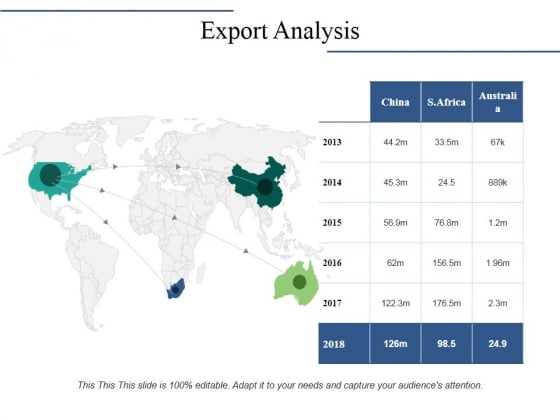Select the 126m cell

[x=395, y=344]
